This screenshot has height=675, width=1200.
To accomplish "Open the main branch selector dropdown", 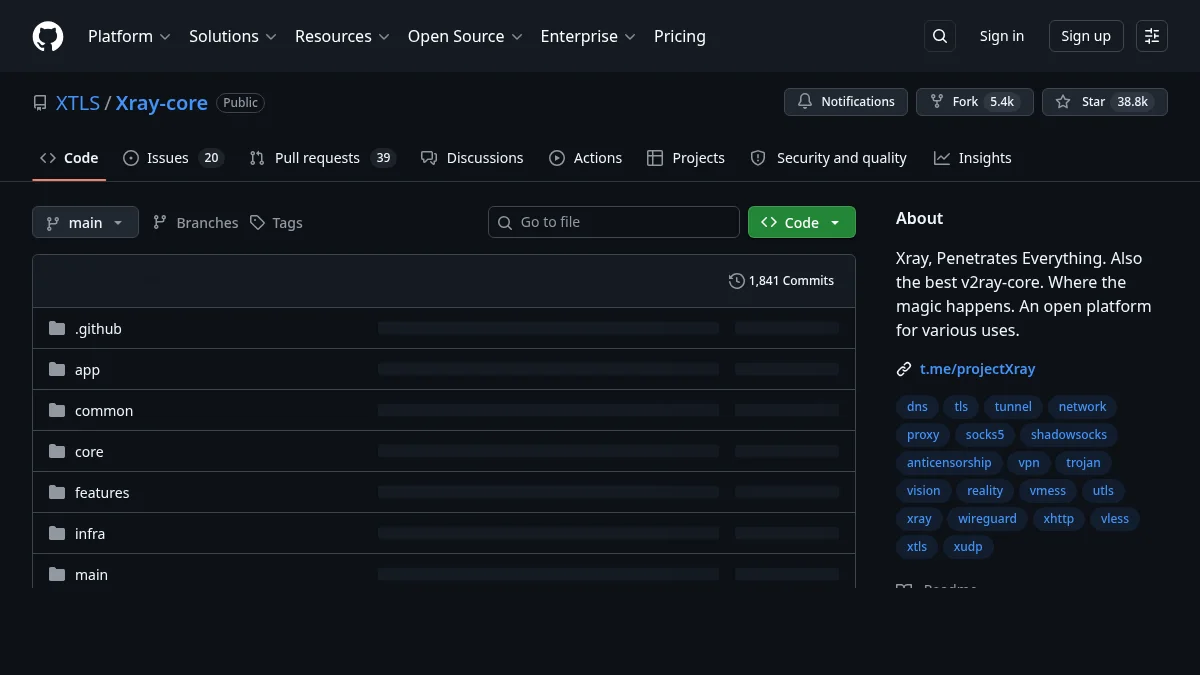I will 85,222.
